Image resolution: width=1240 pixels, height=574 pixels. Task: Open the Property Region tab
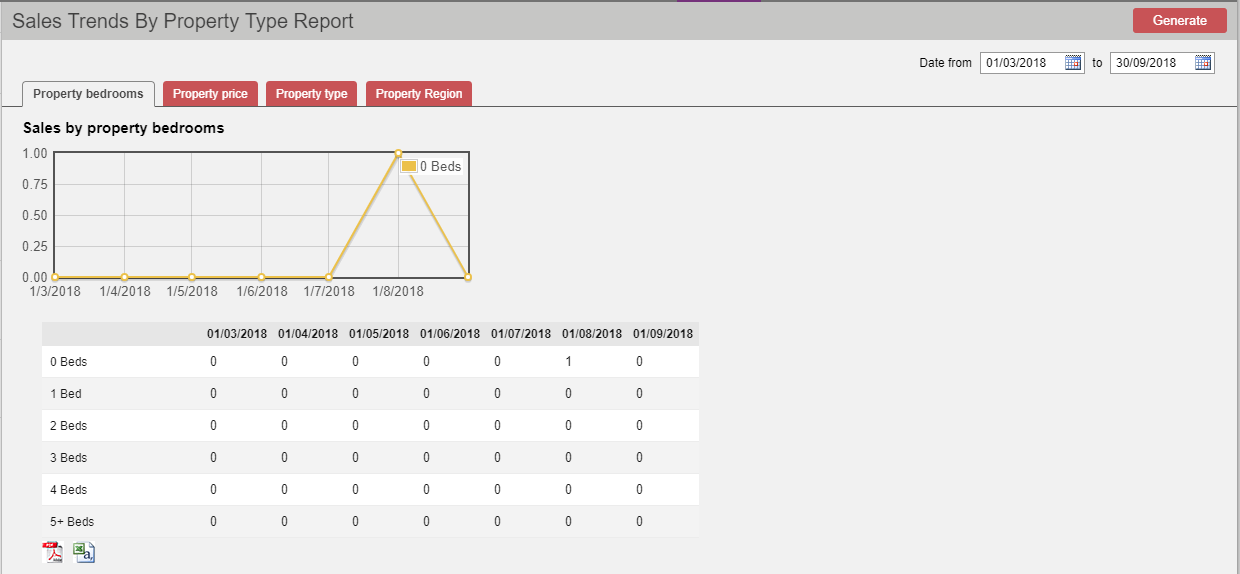coord(419,94)
